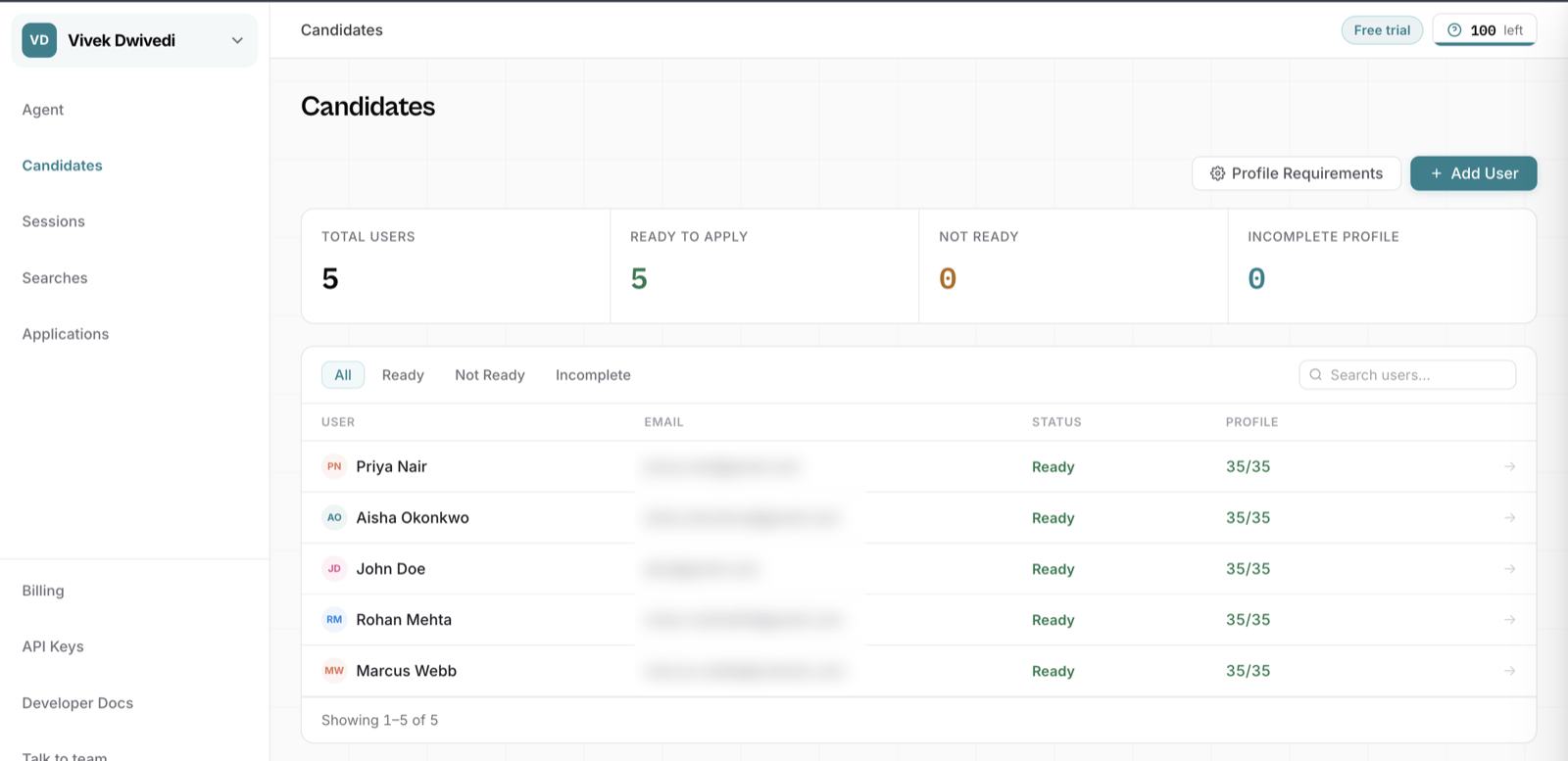Screen dimensions: 1568x761
Task: Click the Ready to Apply stat card
Action: 764,265
